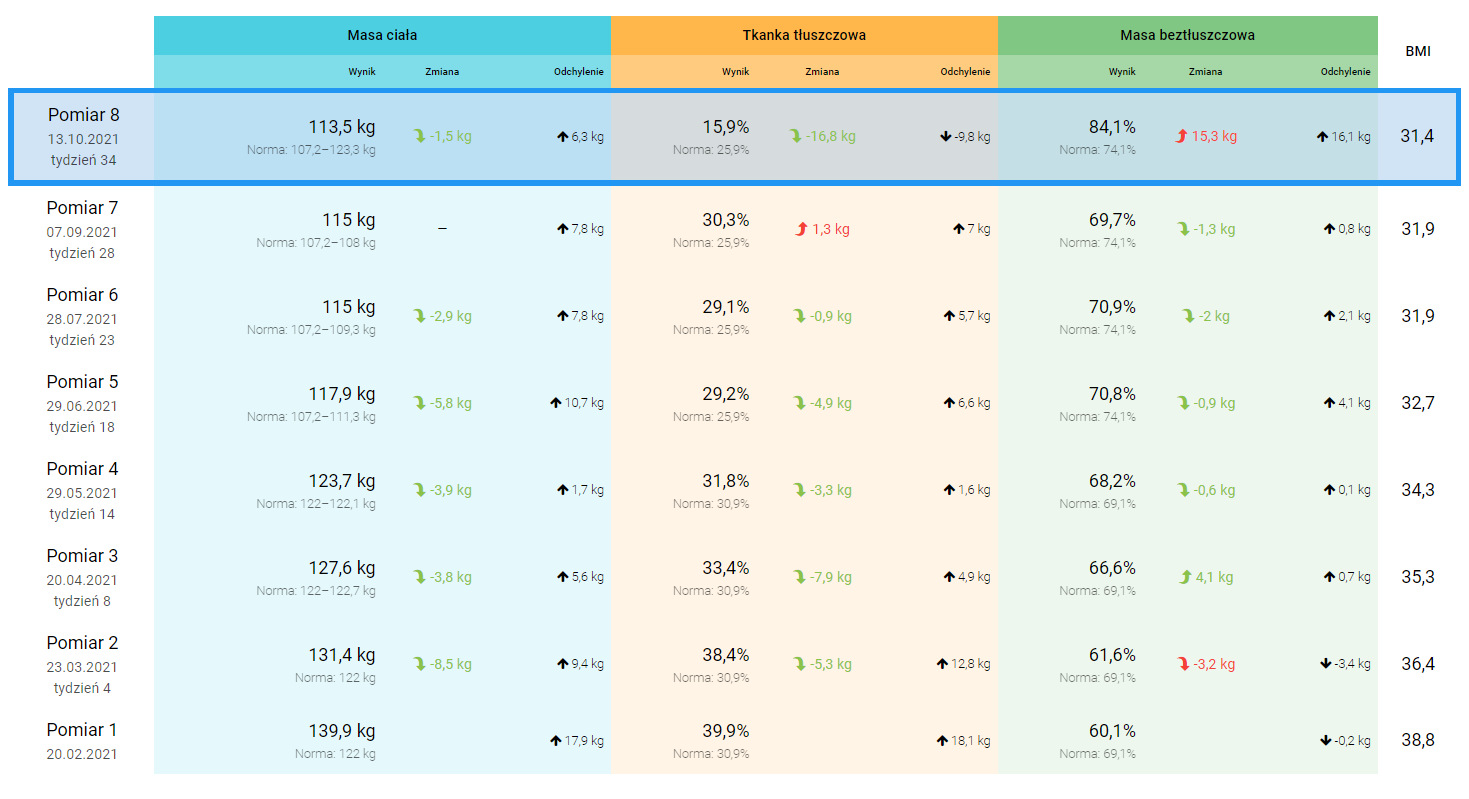Click Zmiana subheader under Masa beztłuszczowa

click(x=1205, y=72)
